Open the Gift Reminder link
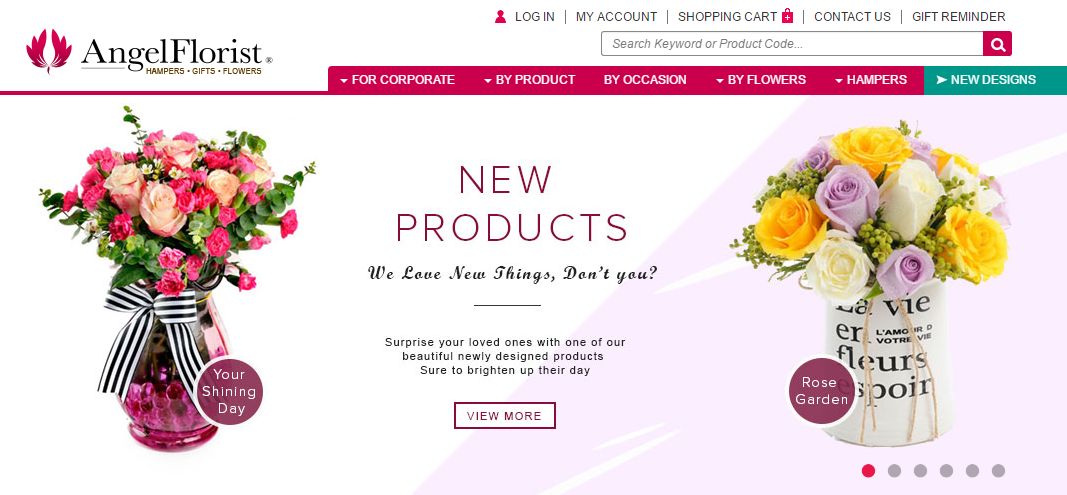Viewport: 1067px width, 495px height. coord(958,16)
